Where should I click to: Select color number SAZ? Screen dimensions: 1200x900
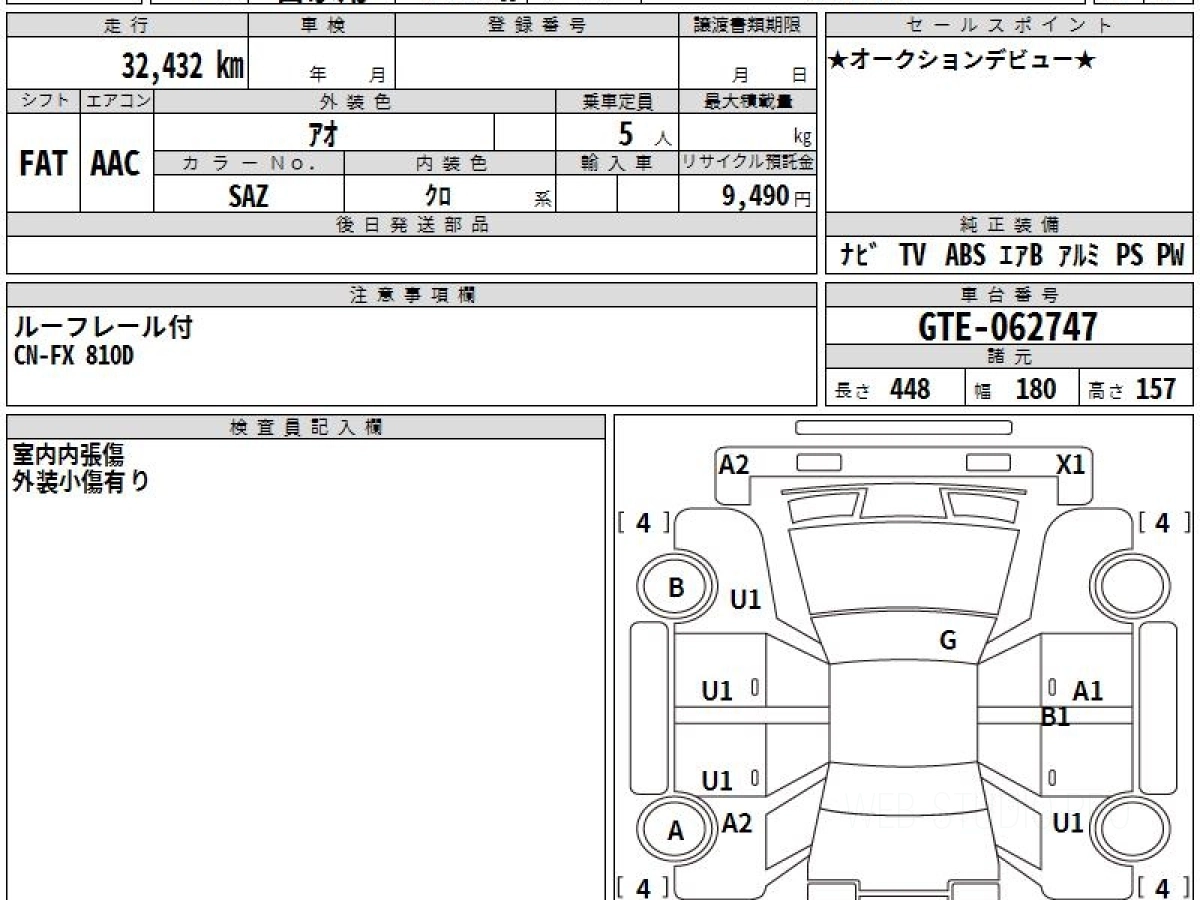pos(248,196)
